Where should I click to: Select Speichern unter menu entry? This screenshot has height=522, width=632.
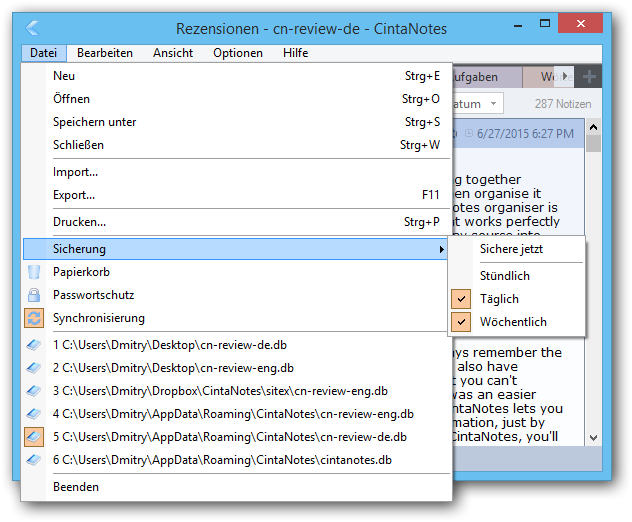click(x=236, y=122)
